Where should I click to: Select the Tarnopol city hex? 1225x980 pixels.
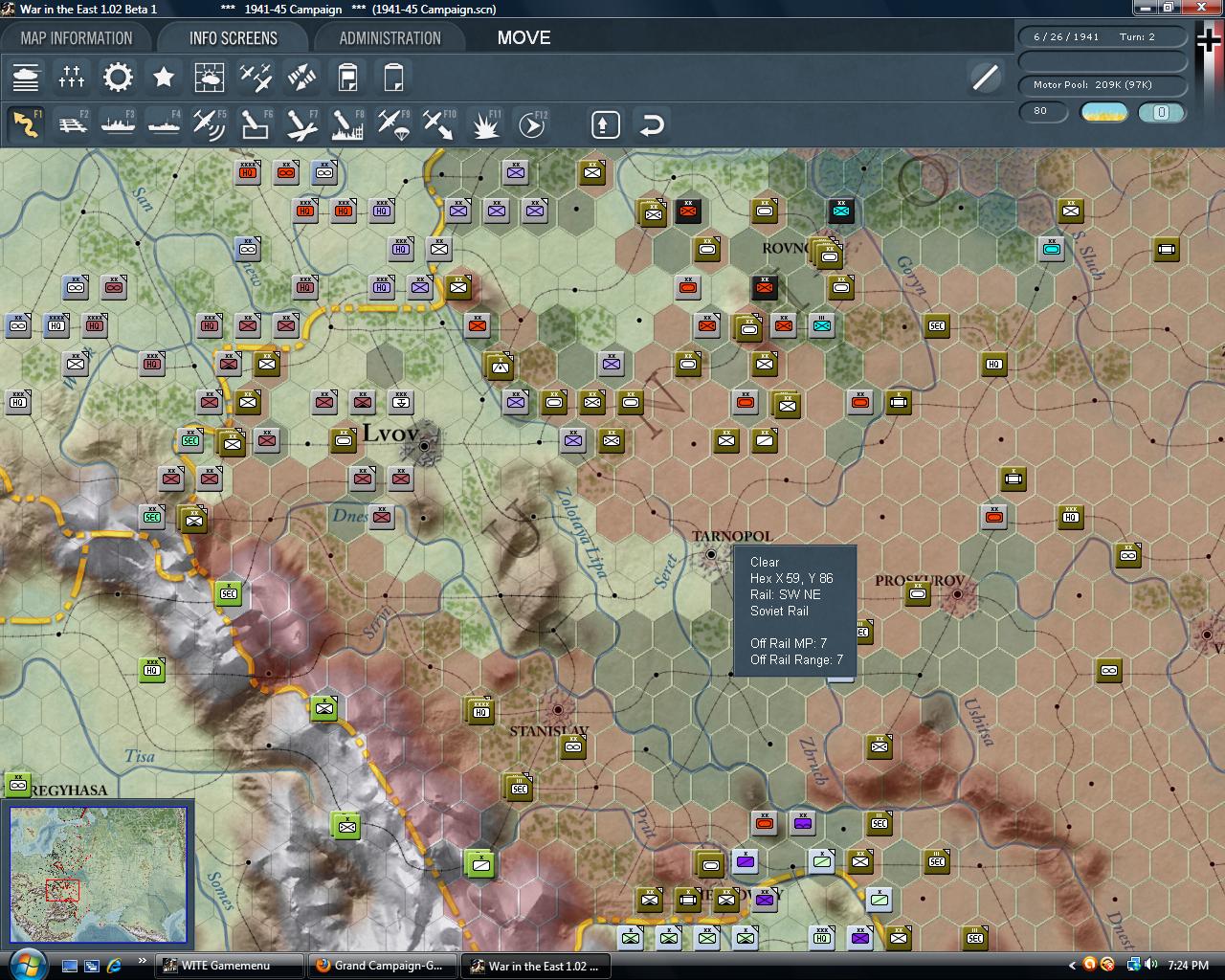coord(711,554)
